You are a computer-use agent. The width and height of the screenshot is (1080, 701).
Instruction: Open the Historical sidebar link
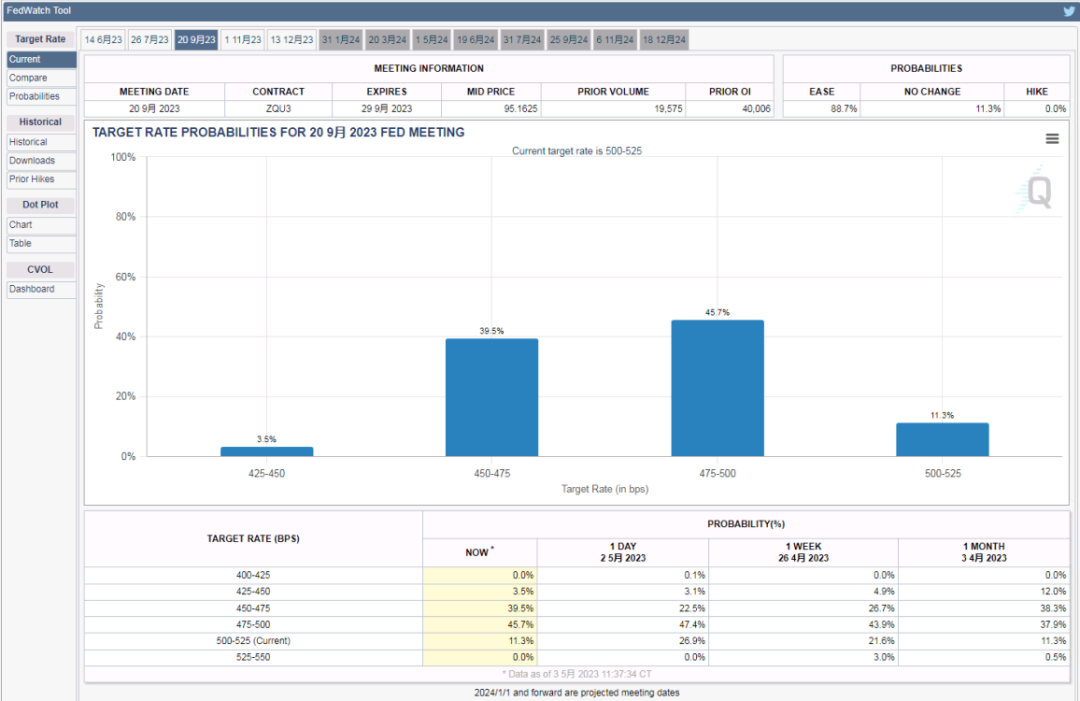(x=41, y=142)
